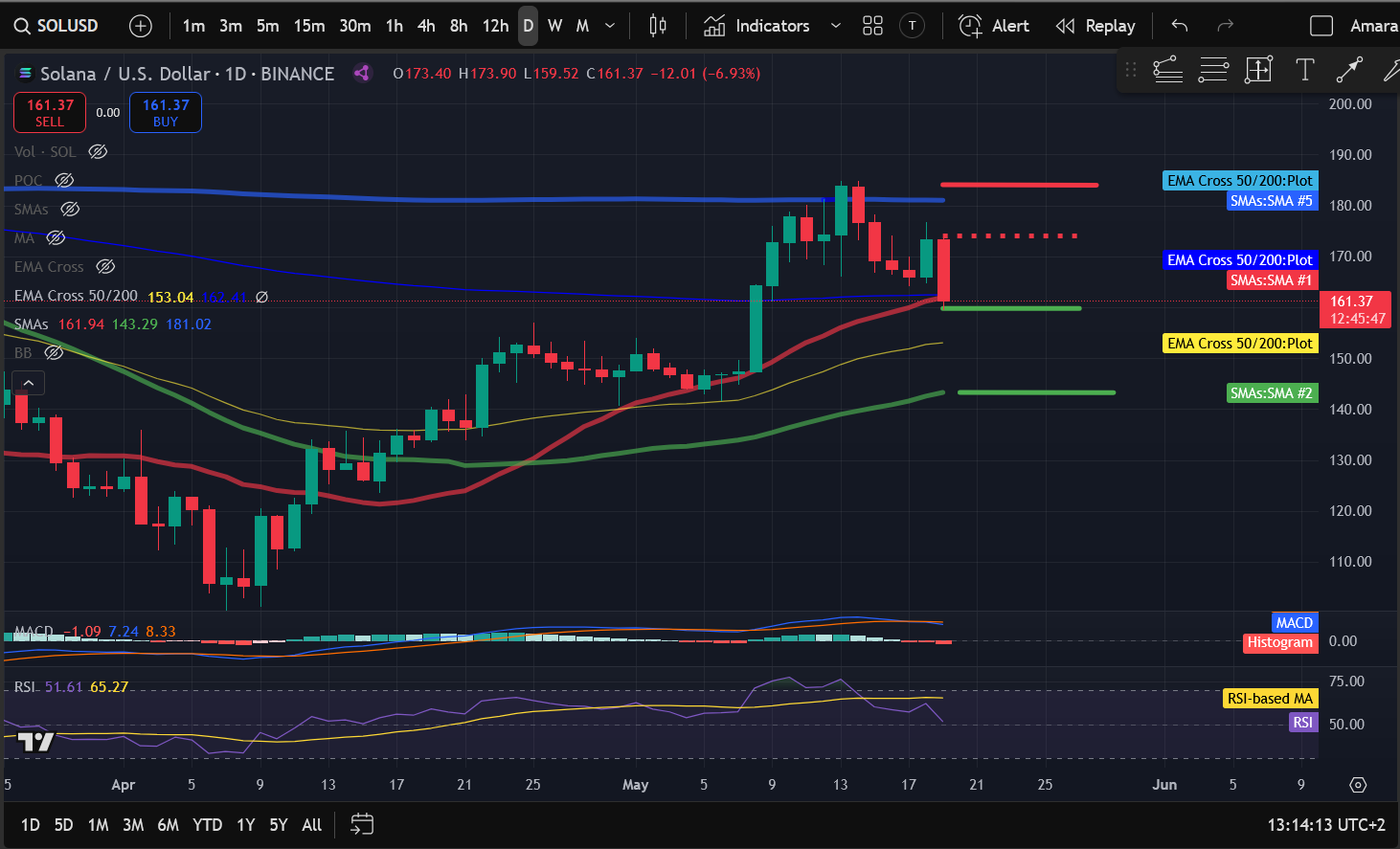Unhide the MA indicator
1400x849 pixels.
tap(56, 237)
